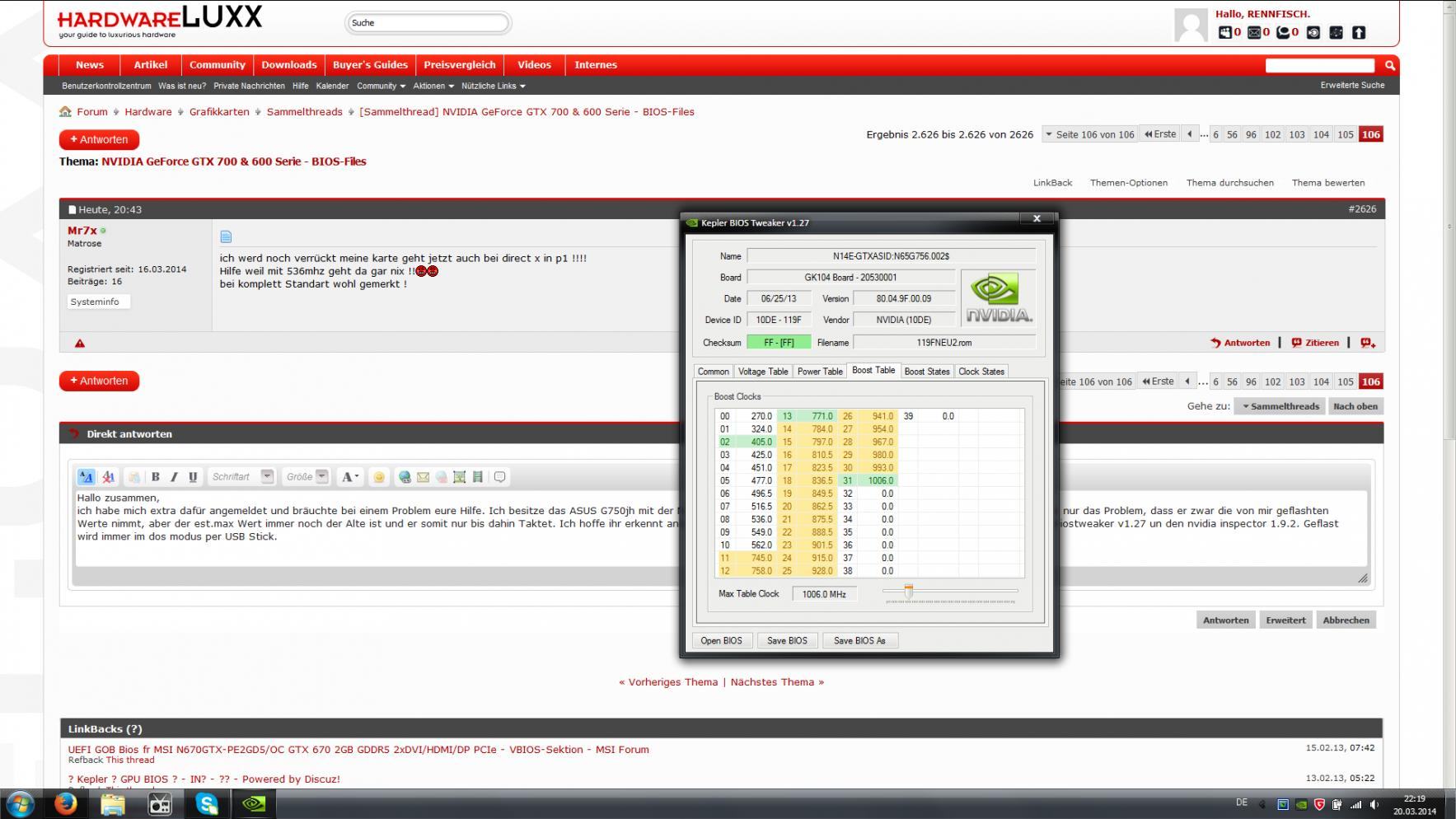This screenshot has width=1456, height=819.
Task: Click the Save BIOS As button
Action: tap(859, 640)
